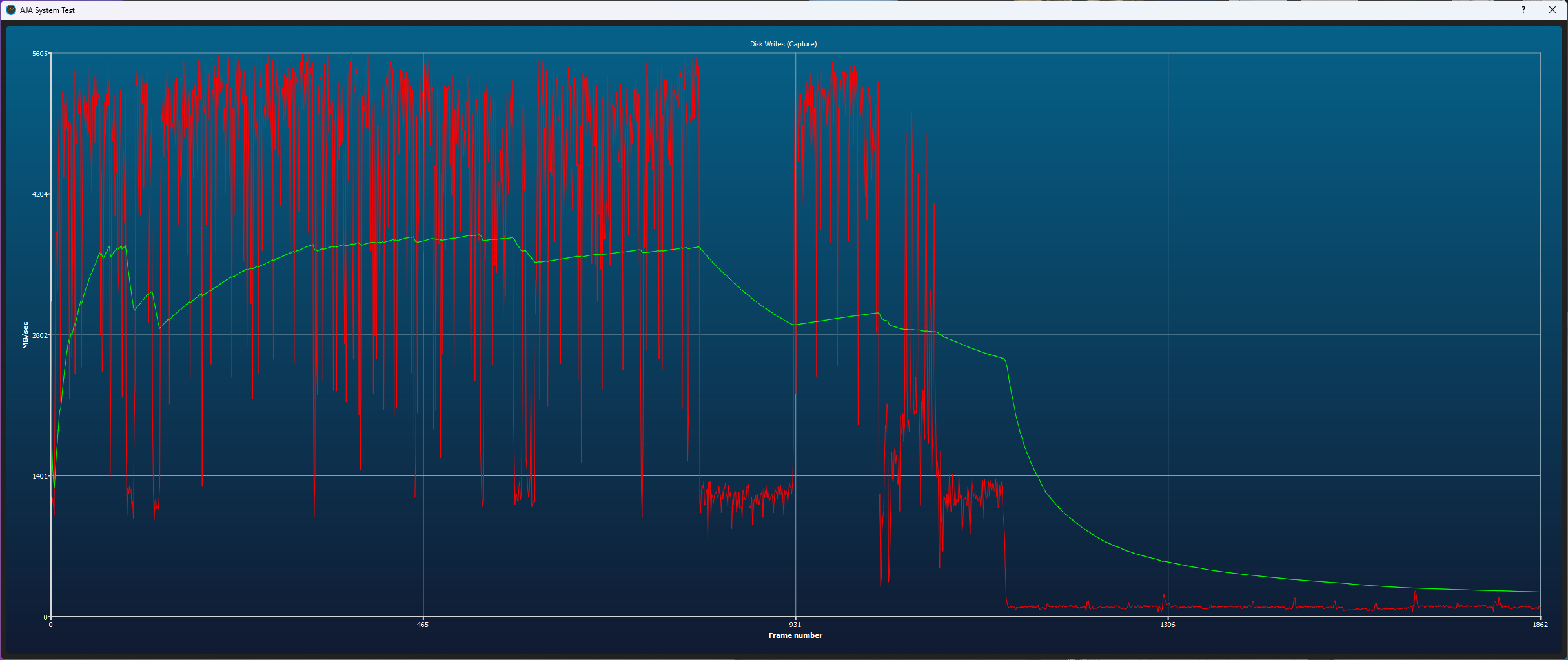
Task: Click the Frame number axis label
Action: coord(795,635)
